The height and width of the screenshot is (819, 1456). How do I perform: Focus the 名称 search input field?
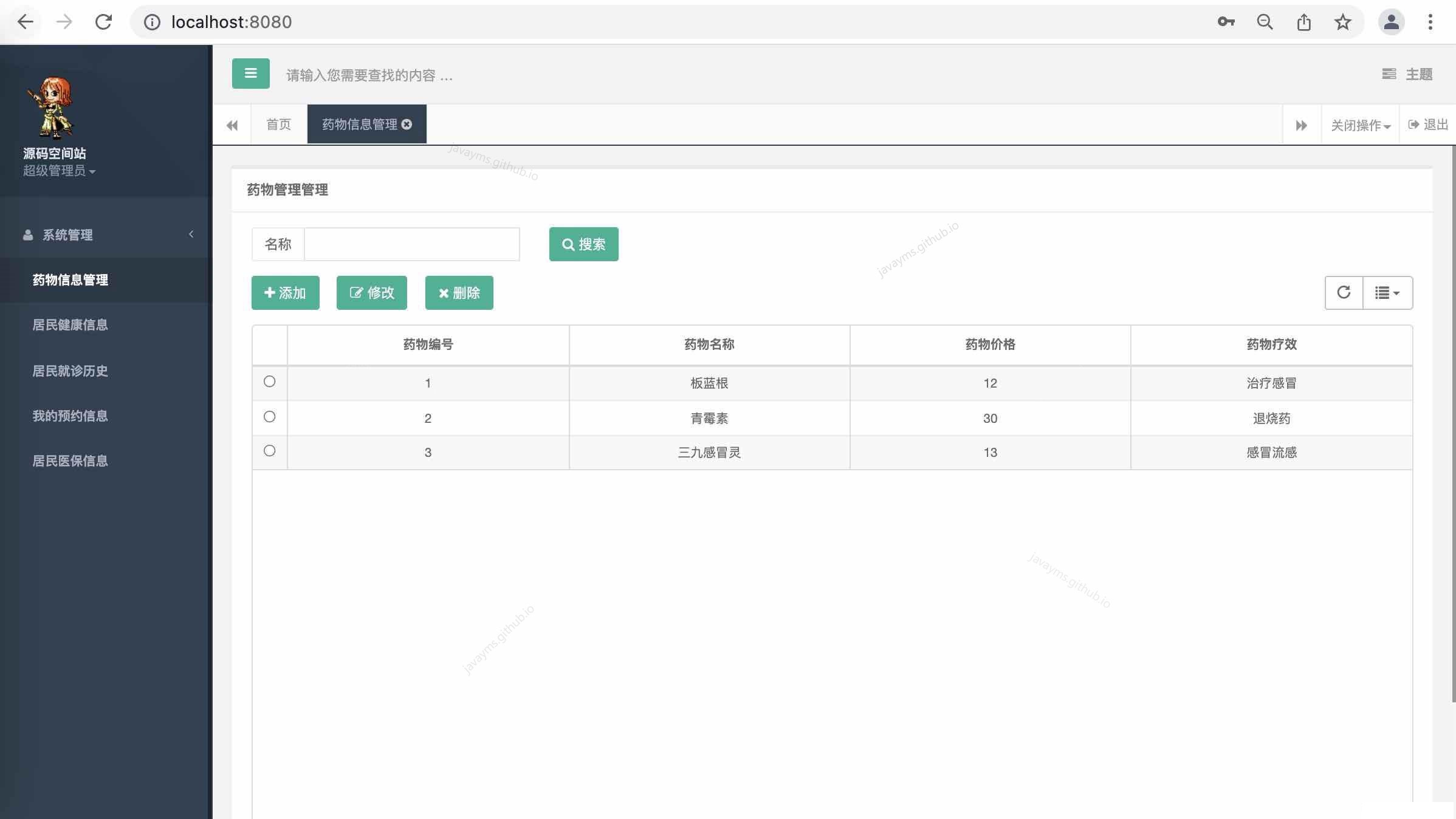click(411, 244)
